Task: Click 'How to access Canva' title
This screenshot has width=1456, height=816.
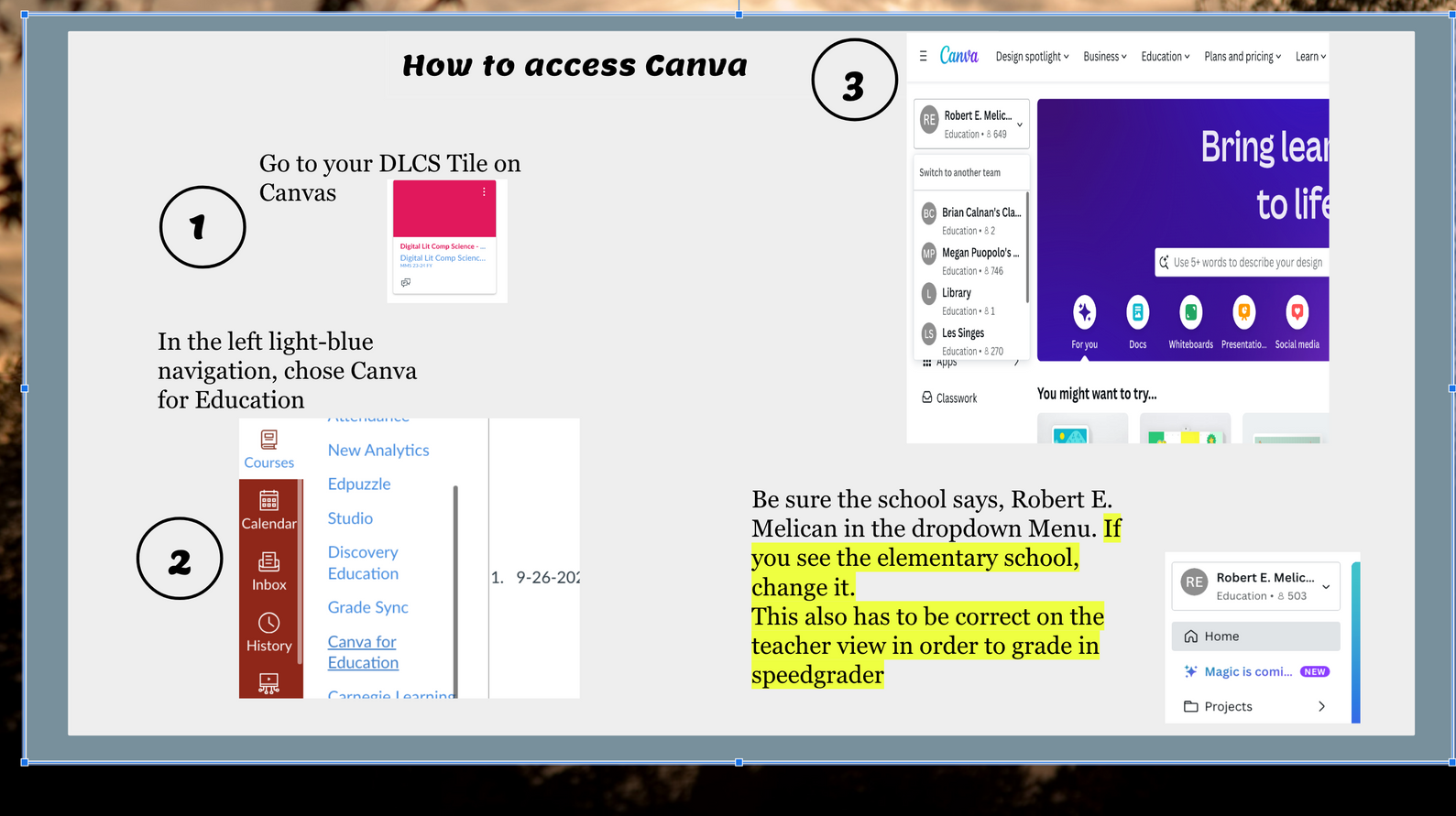Action: pos(575,65)
